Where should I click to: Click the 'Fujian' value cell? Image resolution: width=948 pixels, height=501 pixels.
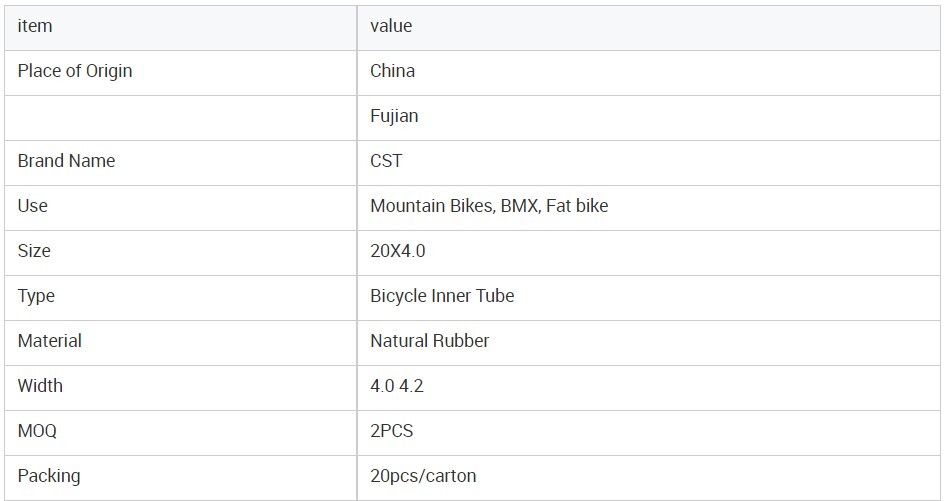click(x=394, y=116)
